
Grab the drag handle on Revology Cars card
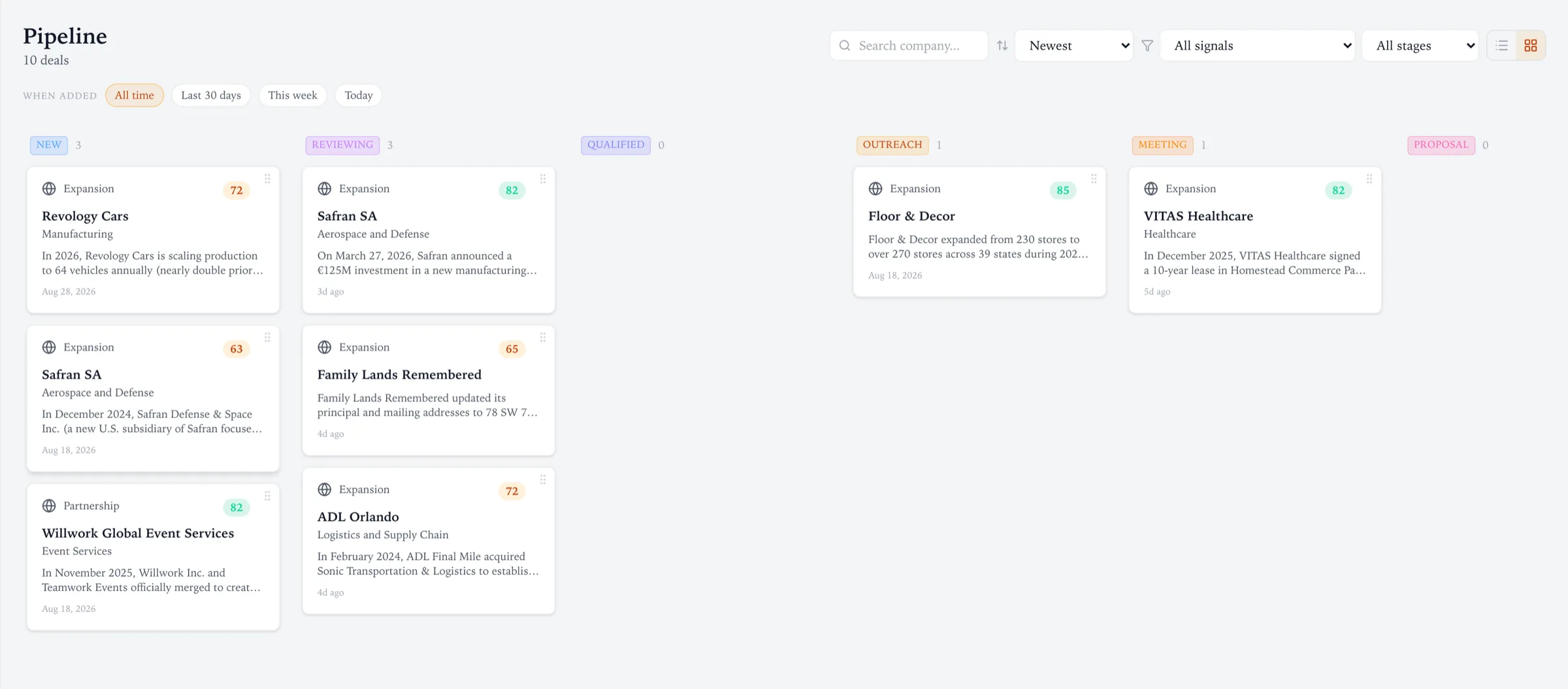coord(267,179)
